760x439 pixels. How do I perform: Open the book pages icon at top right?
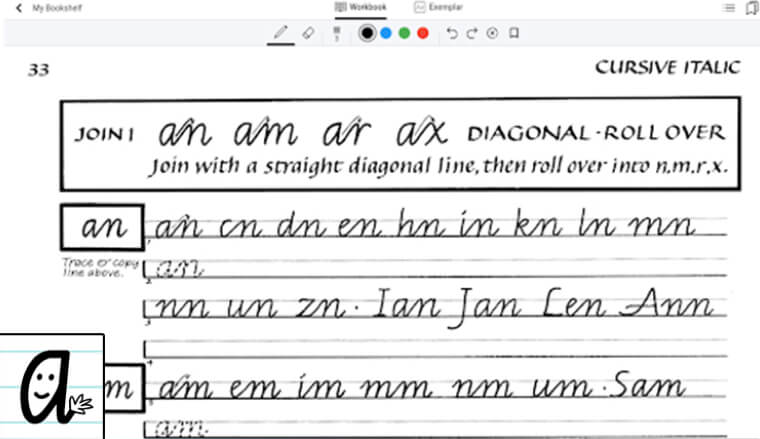pos(752,8)
